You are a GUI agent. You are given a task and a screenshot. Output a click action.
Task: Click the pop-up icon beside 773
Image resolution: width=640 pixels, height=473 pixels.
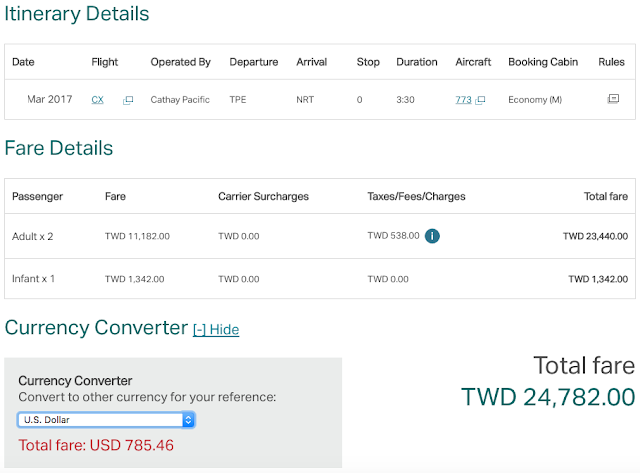click(x=480, y=100)
